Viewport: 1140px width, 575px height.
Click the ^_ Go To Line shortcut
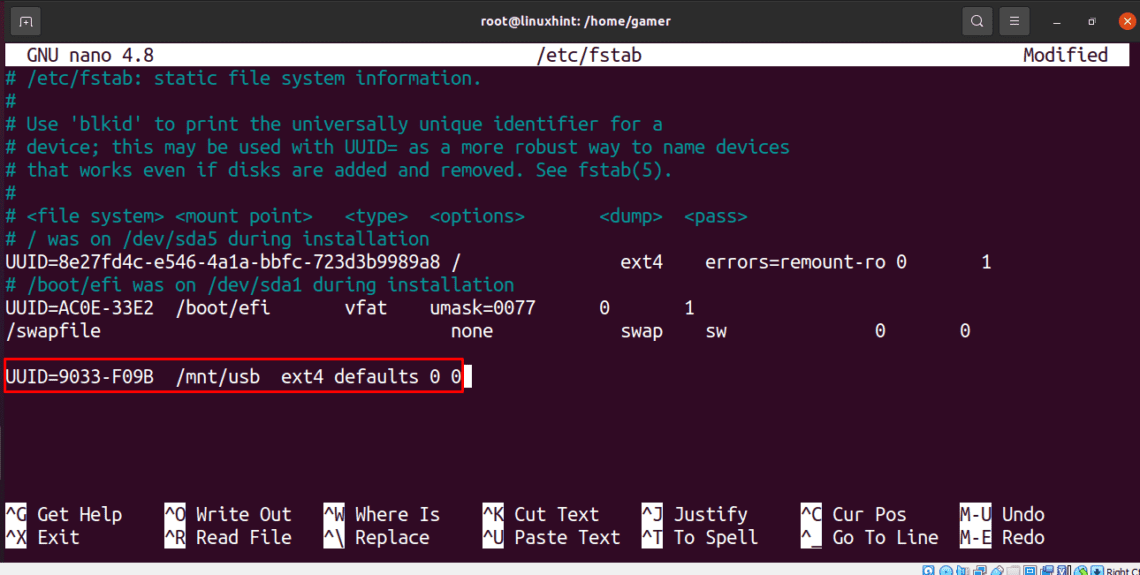tap(870, 537)
